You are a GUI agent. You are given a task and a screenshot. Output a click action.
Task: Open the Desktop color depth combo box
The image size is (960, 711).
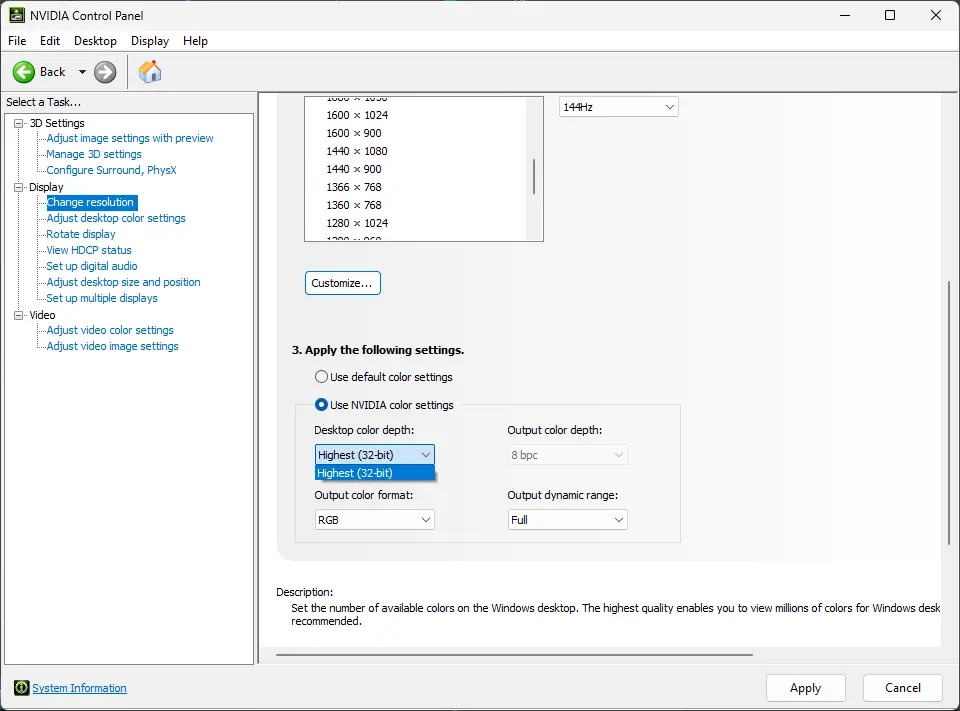click(x=375, y=454)
